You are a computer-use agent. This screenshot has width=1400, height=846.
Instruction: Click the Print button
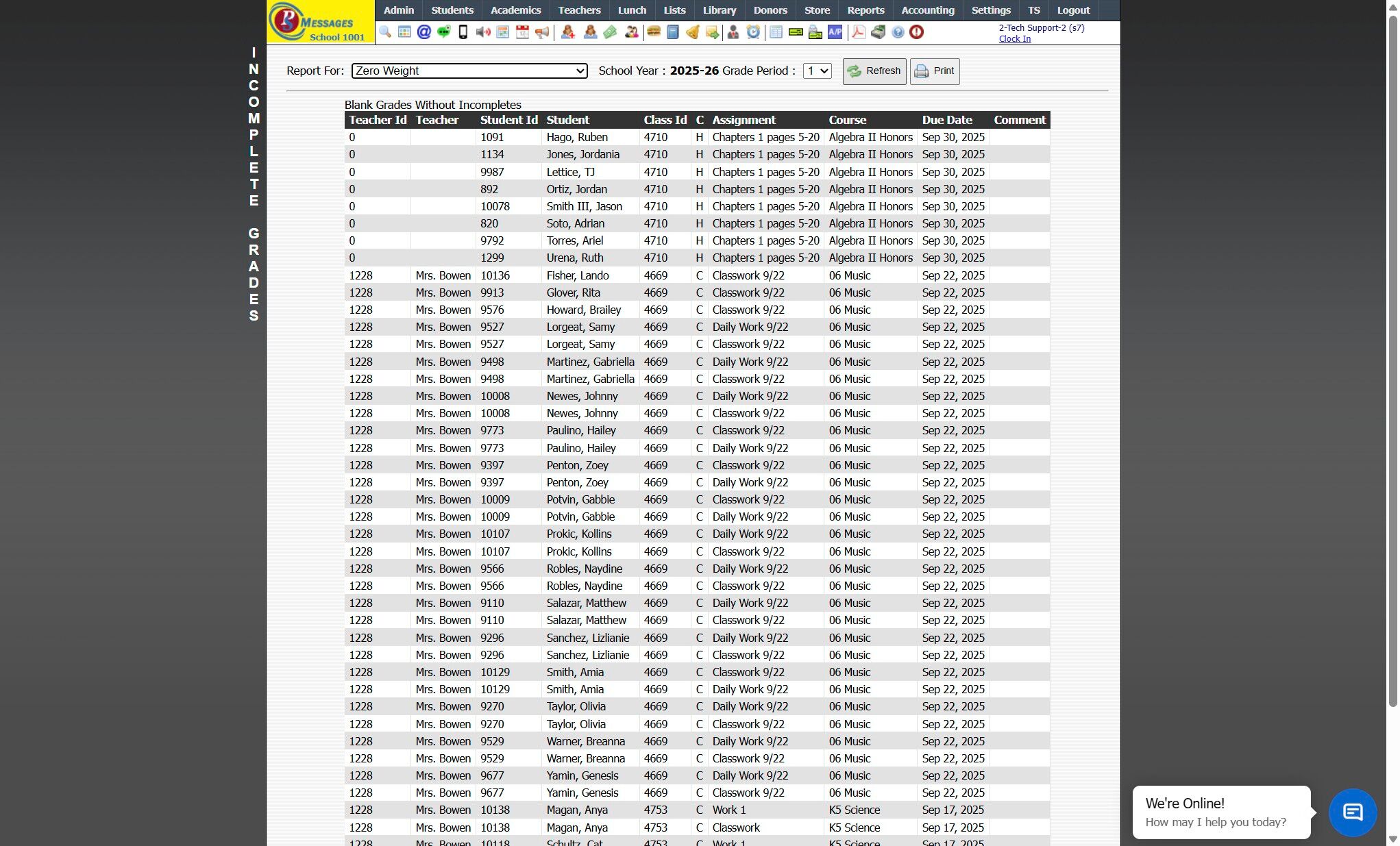(935, 71)
